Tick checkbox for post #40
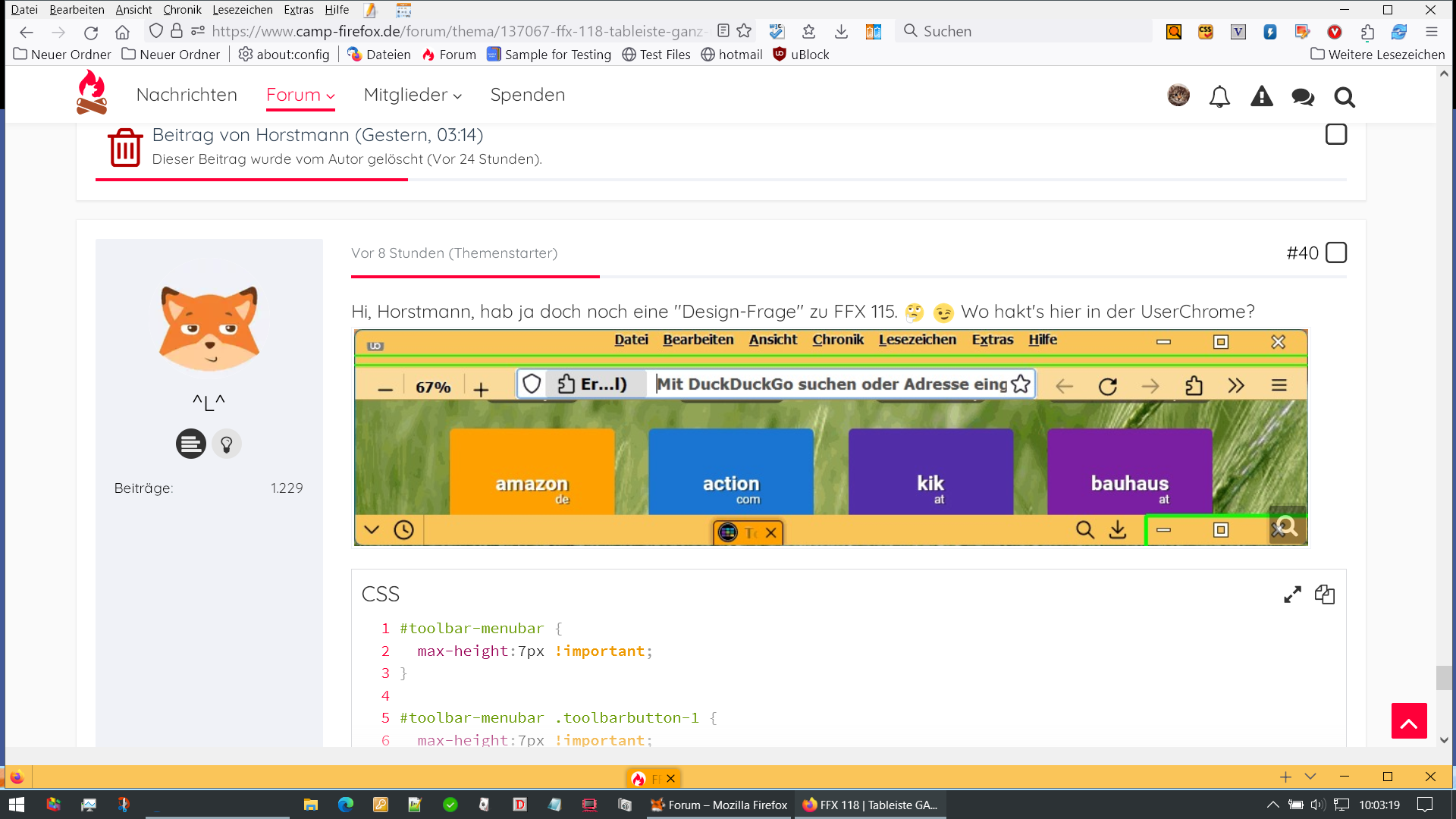 (x=1336, y=253)
